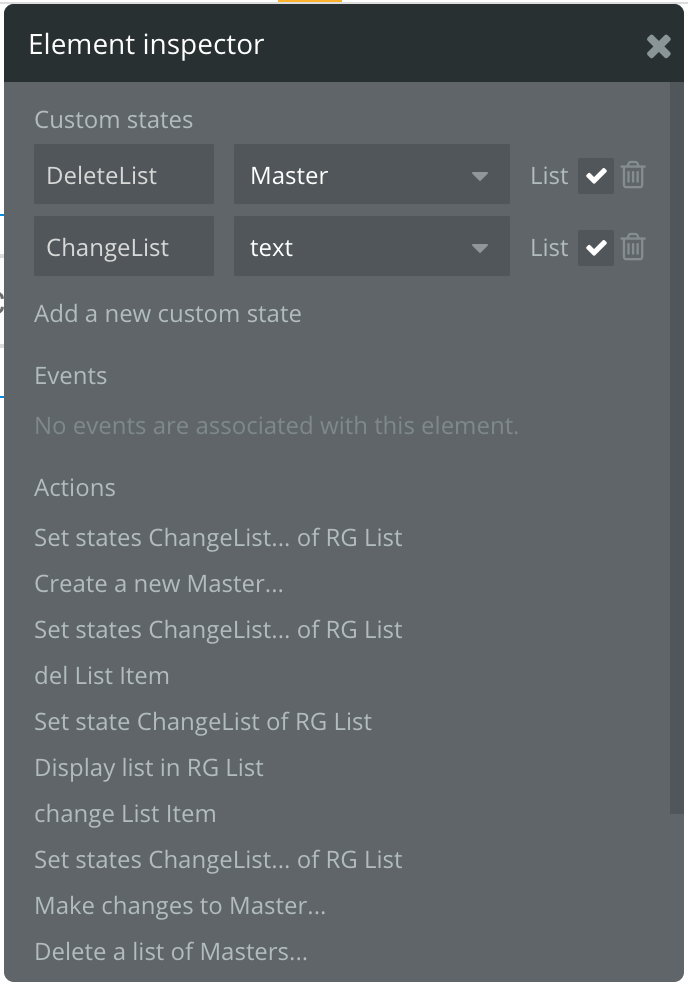This screenshot has height=988, width=688.
Task: Delete the DeleteList custom state via trash icon
Action: (633, 176)
